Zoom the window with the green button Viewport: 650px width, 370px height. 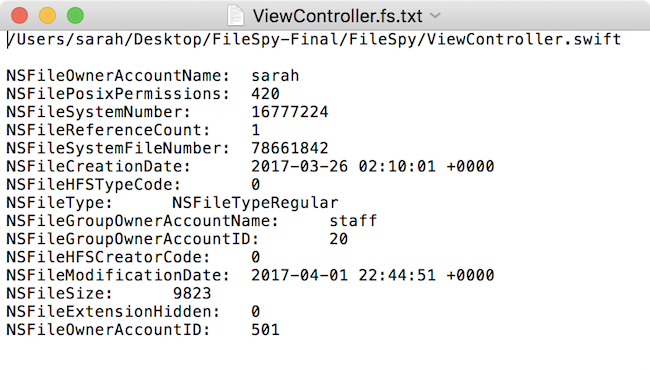(x=75, y=16)
